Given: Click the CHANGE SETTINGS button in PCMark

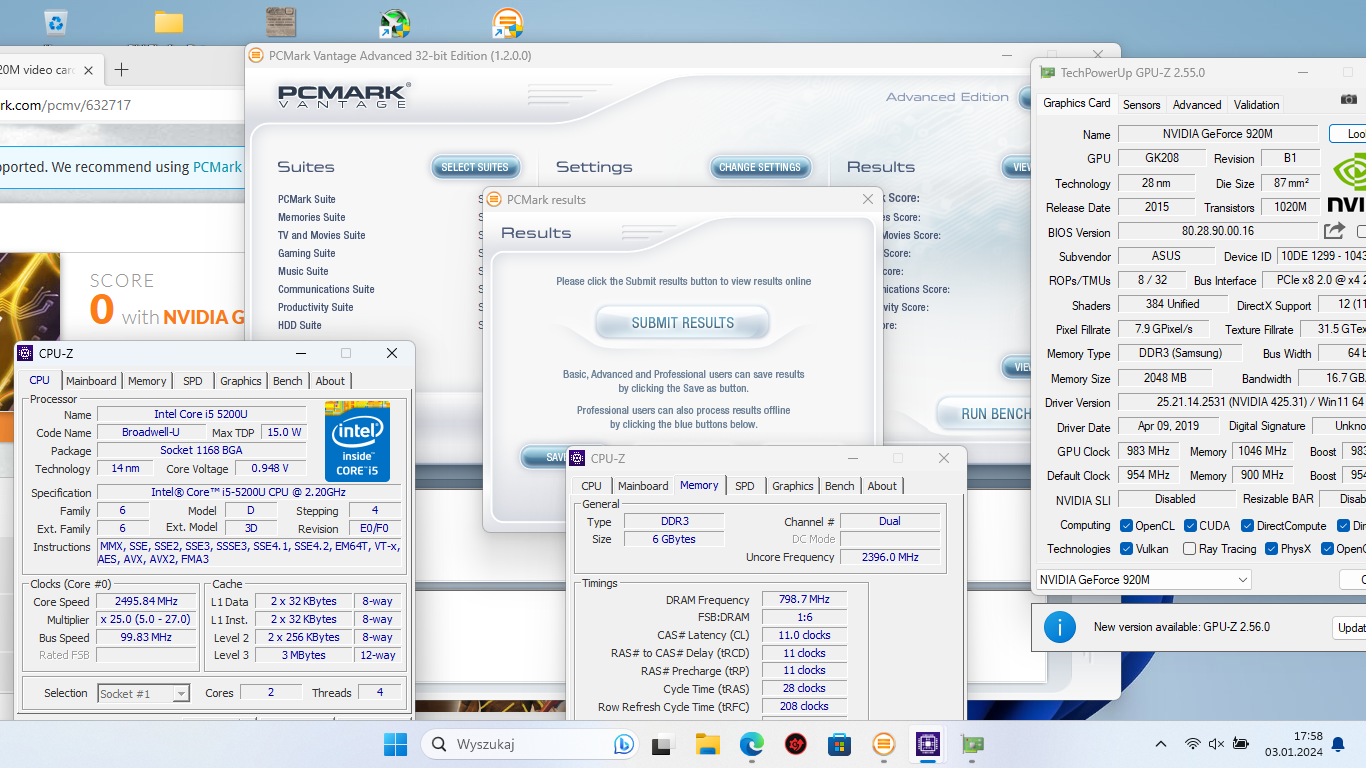Looking at the screenshot, I should (760, 167).
